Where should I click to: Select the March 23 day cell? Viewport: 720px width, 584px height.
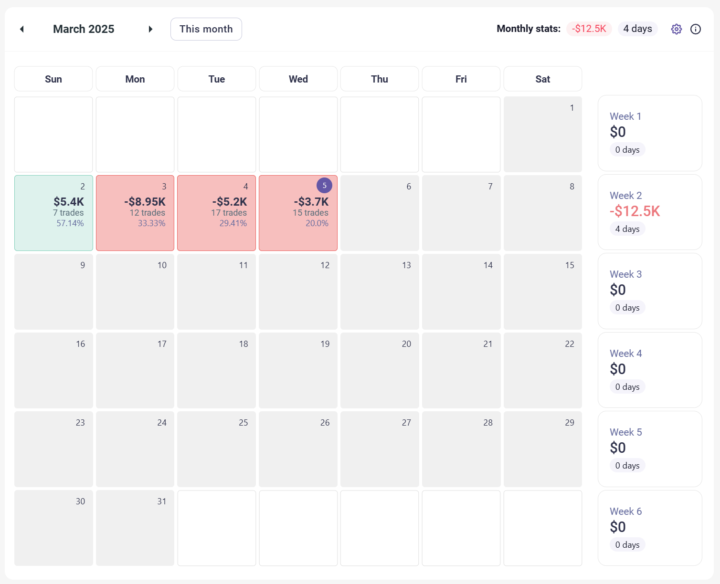pos(53,449)
